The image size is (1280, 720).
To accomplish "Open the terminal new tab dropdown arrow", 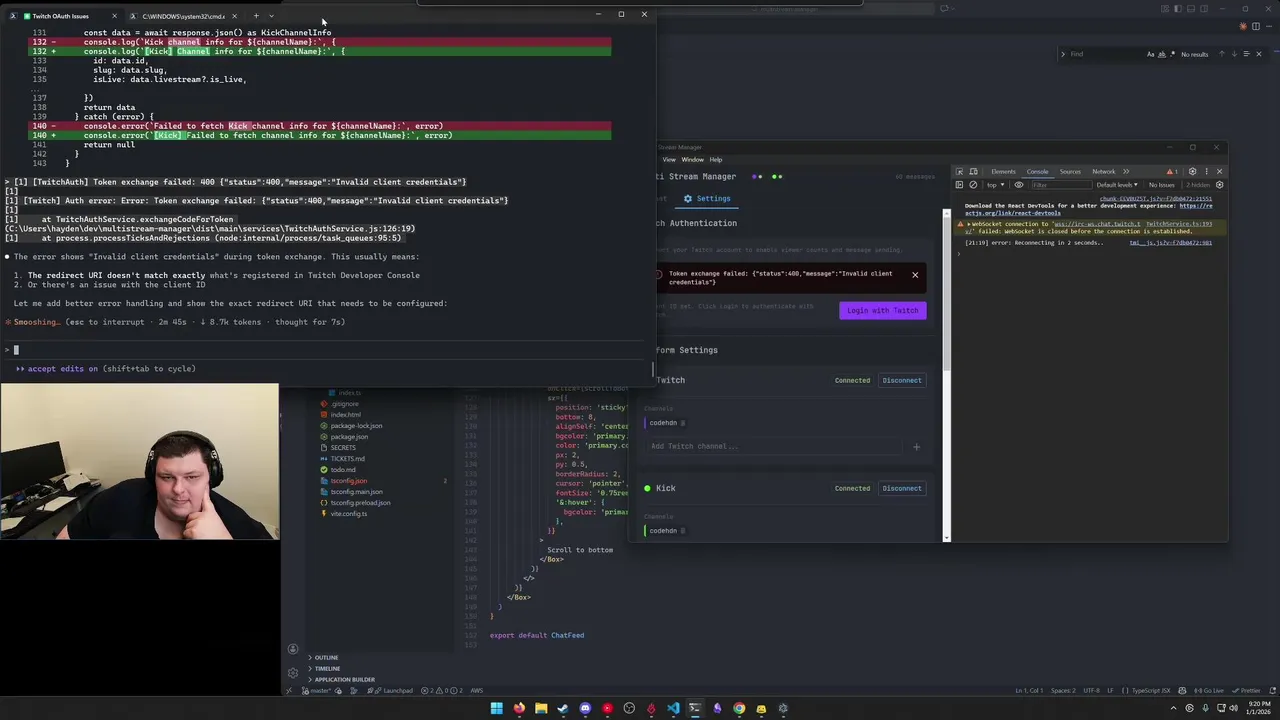I will pyautogui.click(x=271, y=16).
